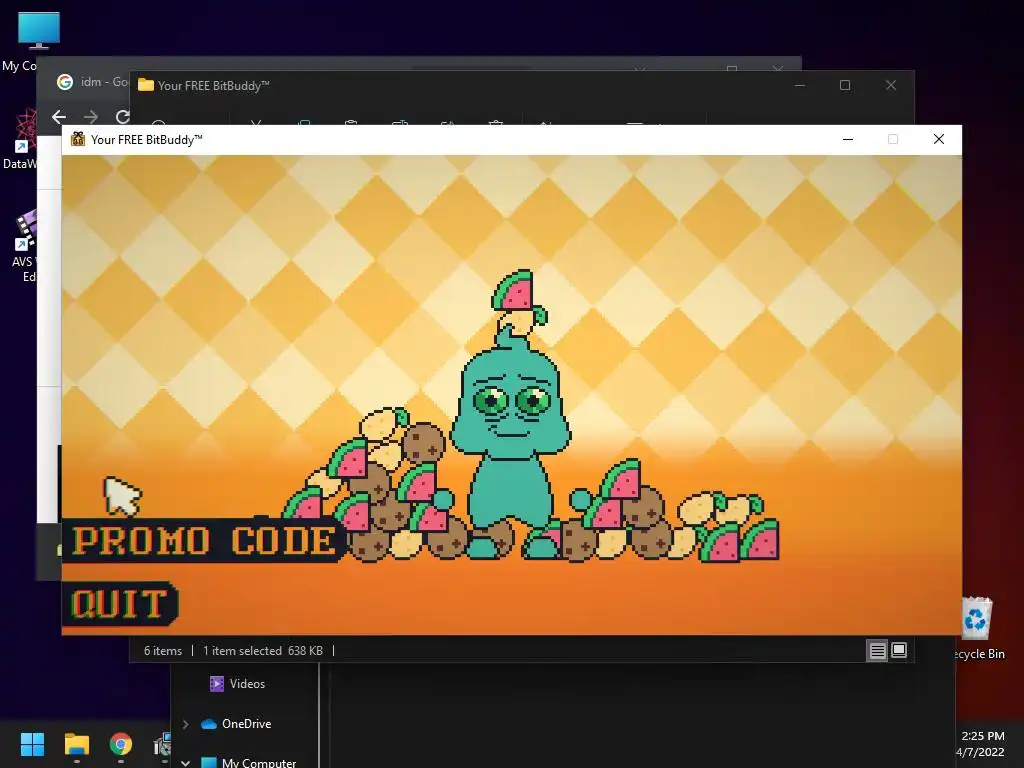Click the Google favicon on Chrome tab

tap(65, 82)
